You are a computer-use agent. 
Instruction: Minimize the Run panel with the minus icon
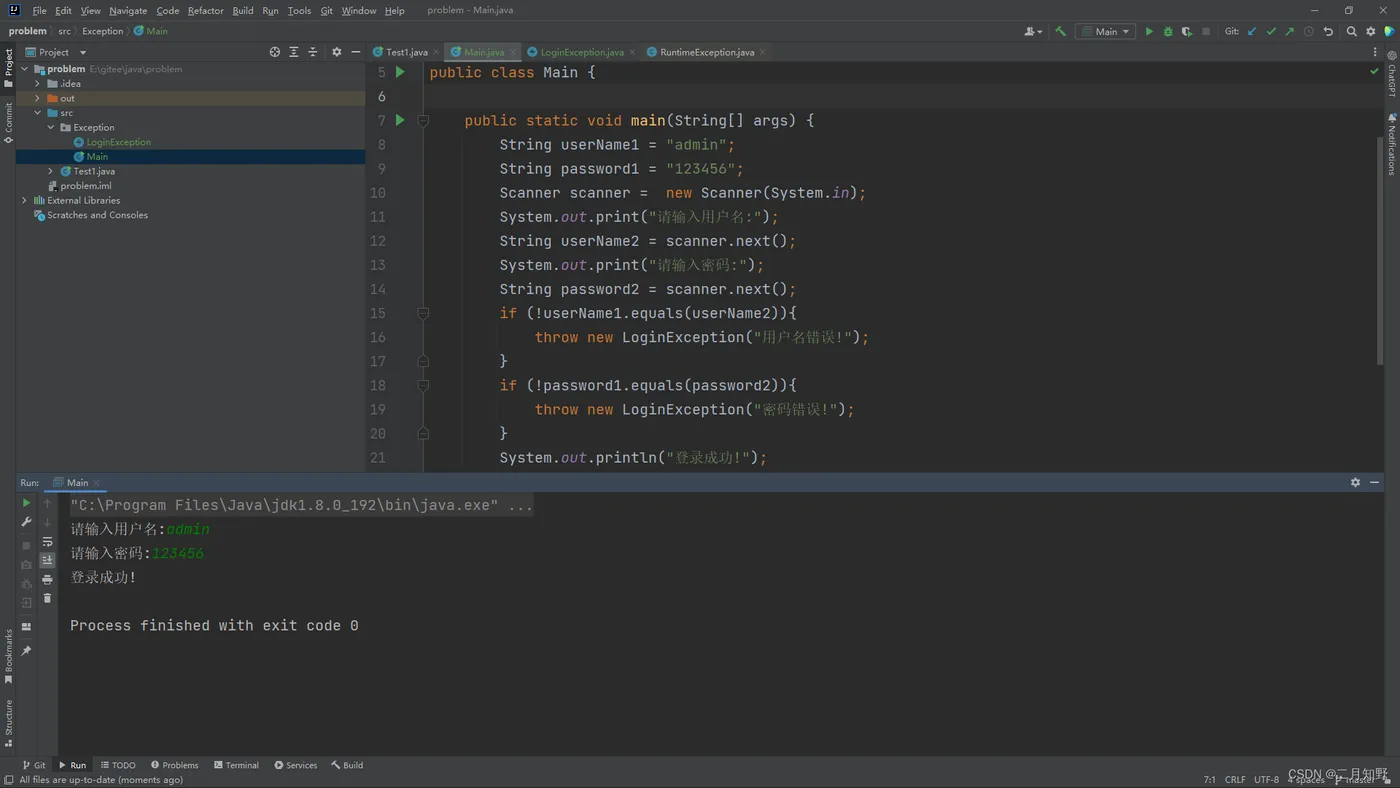(1374, 482)
